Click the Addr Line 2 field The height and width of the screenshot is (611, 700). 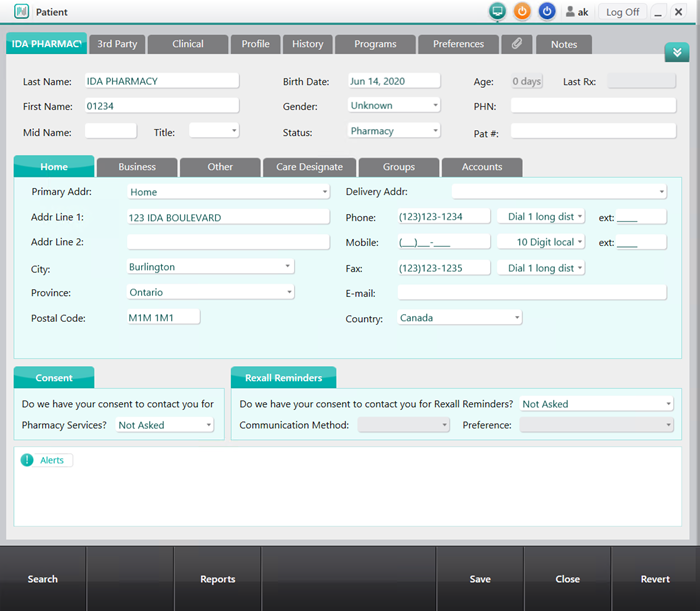click(228, 242)
